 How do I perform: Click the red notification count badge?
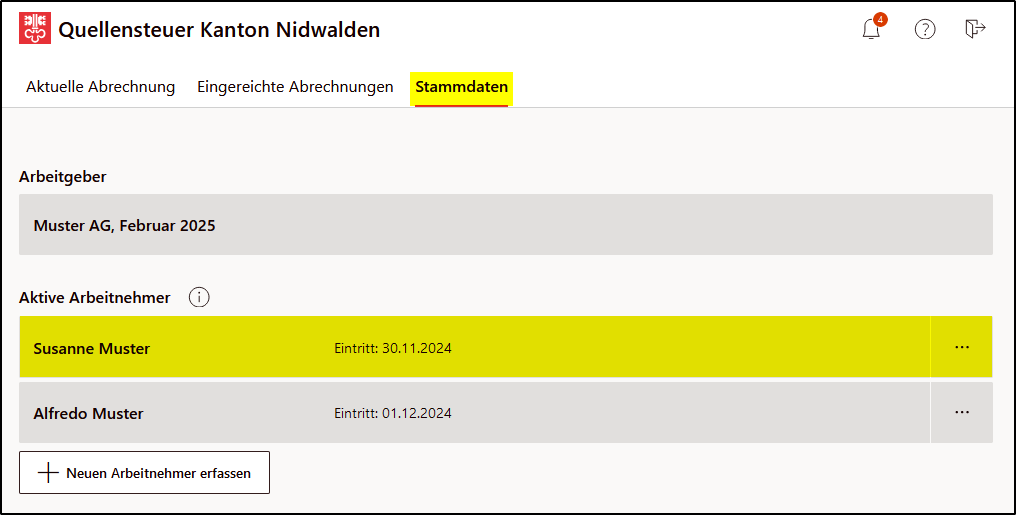click(879, 19)
